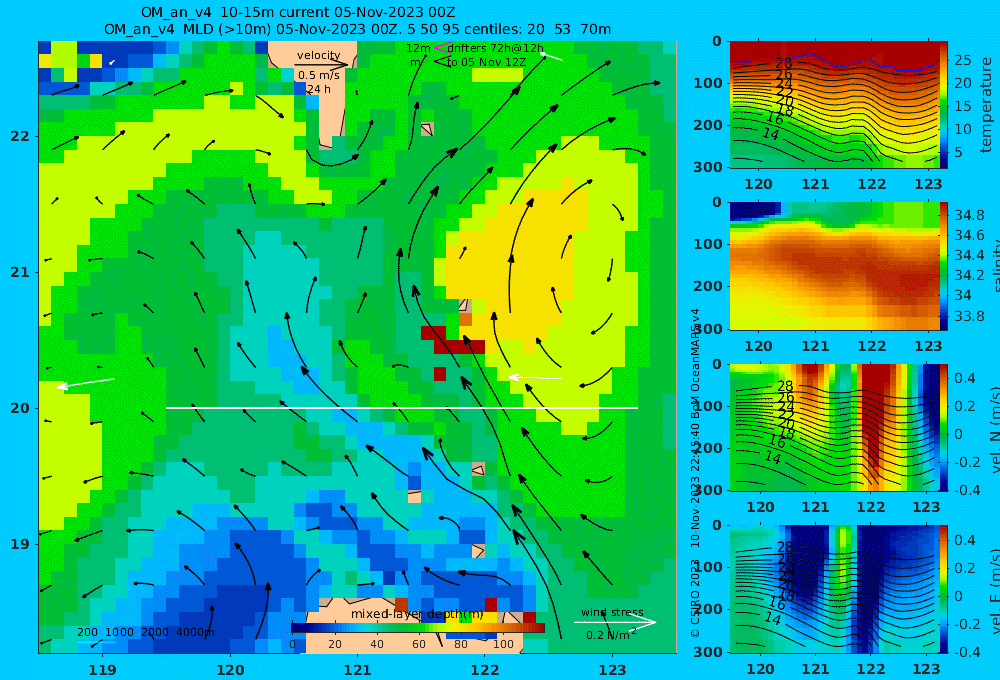Click the "mixed-layer depth(m)" colorbar title
The height and width of the screenshot is (680, 1000).
[417, 614]
